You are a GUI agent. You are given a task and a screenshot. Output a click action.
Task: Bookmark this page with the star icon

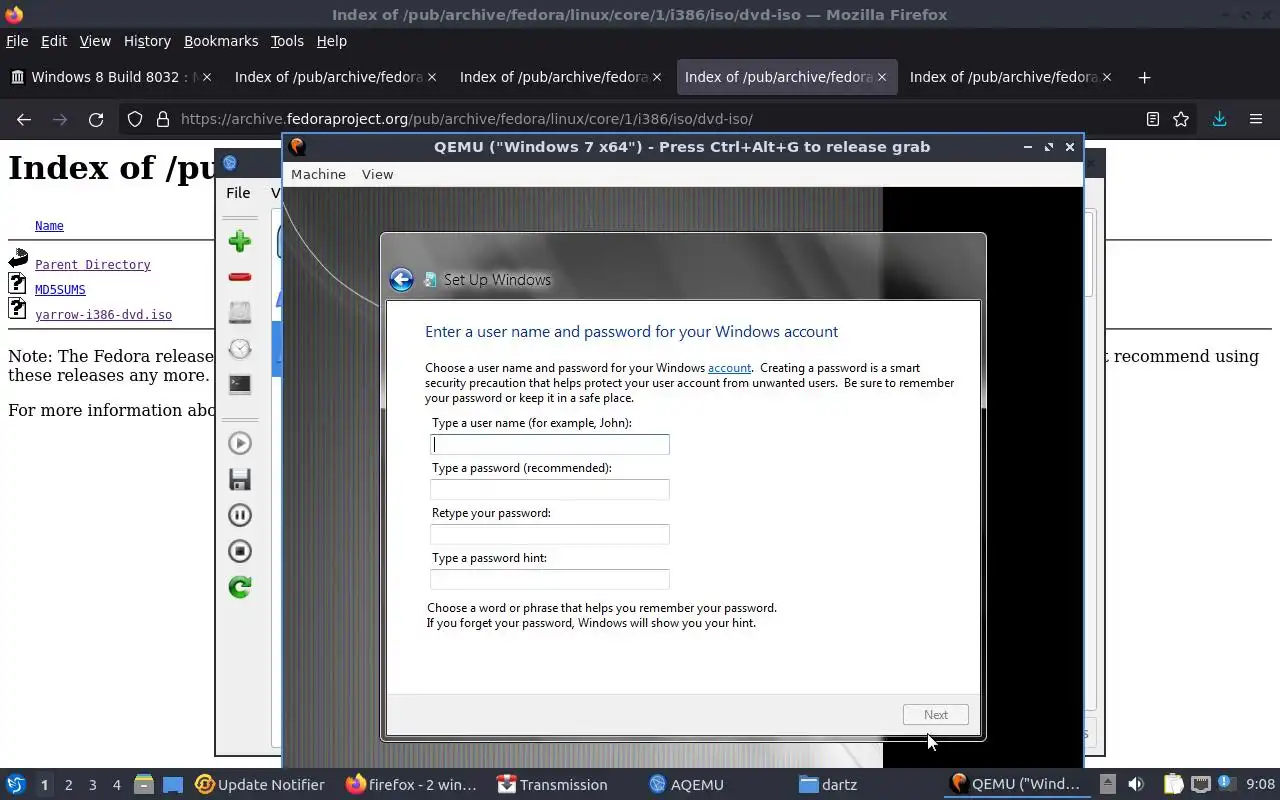(1181, 119)
